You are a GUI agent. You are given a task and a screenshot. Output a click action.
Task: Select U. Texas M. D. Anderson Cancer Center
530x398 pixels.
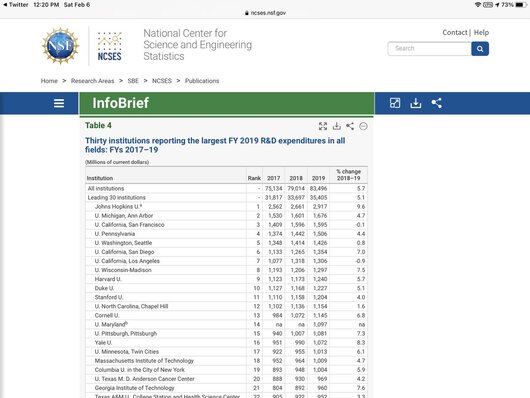click(x=226, y=379)
